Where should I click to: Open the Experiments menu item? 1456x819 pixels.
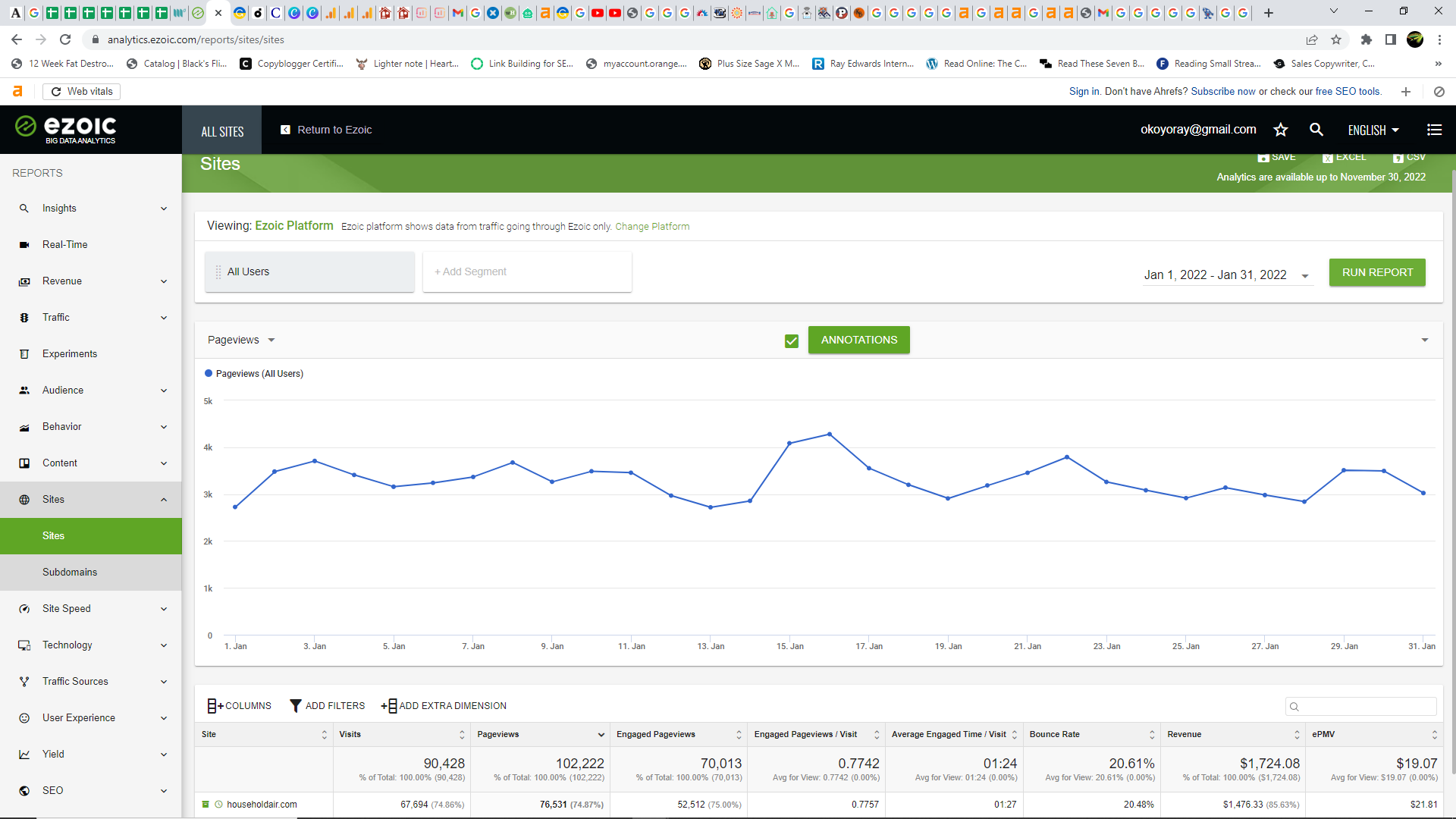[91, 354]
